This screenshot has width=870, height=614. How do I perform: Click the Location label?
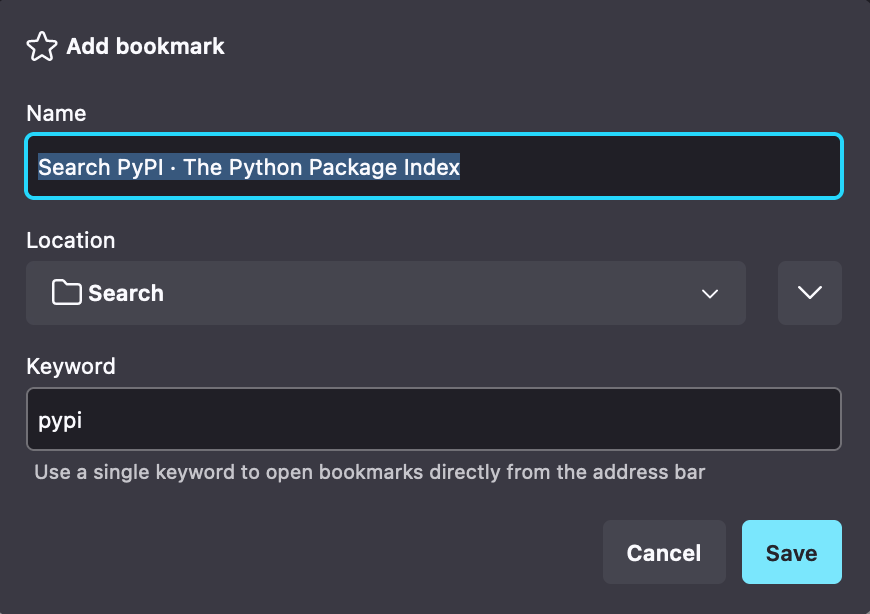pyautogui.click(x=70, y=240)
